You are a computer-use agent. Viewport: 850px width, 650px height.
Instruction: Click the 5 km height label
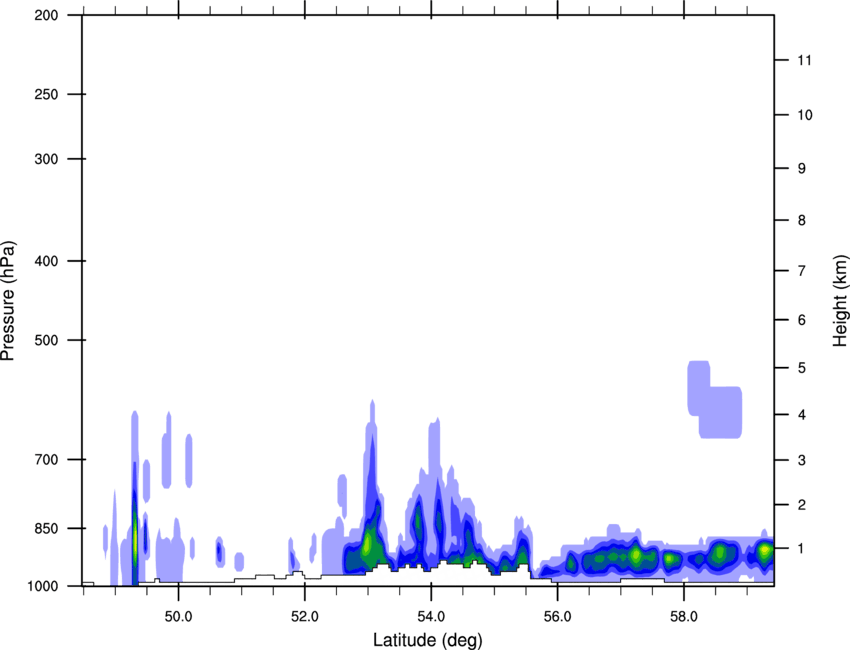tap(802, 368)
